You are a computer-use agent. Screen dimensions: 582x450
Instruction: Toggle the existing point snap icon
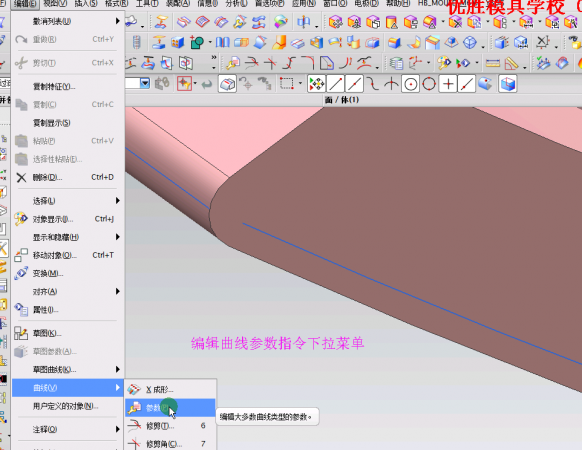pyautogui.click(x=448, y=84)
